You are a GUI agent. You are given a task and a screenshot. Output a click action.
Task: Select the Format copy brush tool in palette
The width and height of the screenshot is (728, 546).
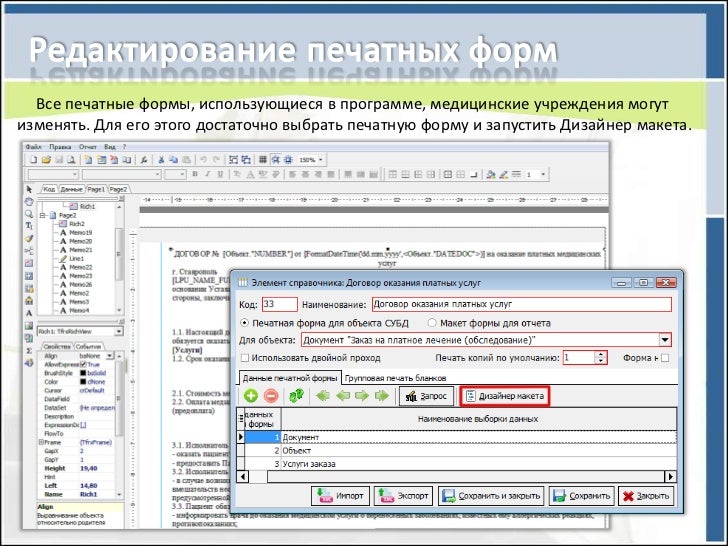(x=29, y=239)
